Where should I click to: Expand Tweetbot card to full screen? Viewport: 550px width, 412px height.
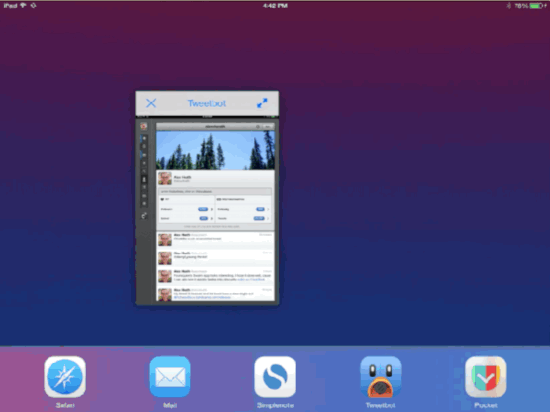pyautogui.click(x=262, y=103)
